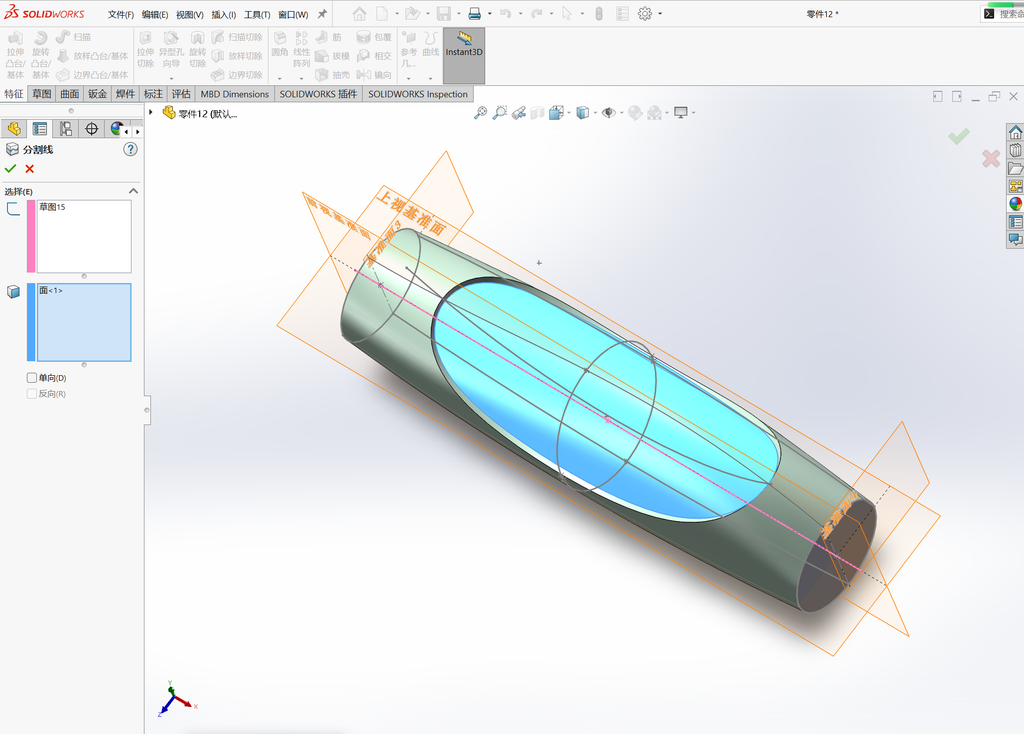The width and height of the screenshot is (1024, 734).
Task: Click the Print icon
Action: (475, 14)
